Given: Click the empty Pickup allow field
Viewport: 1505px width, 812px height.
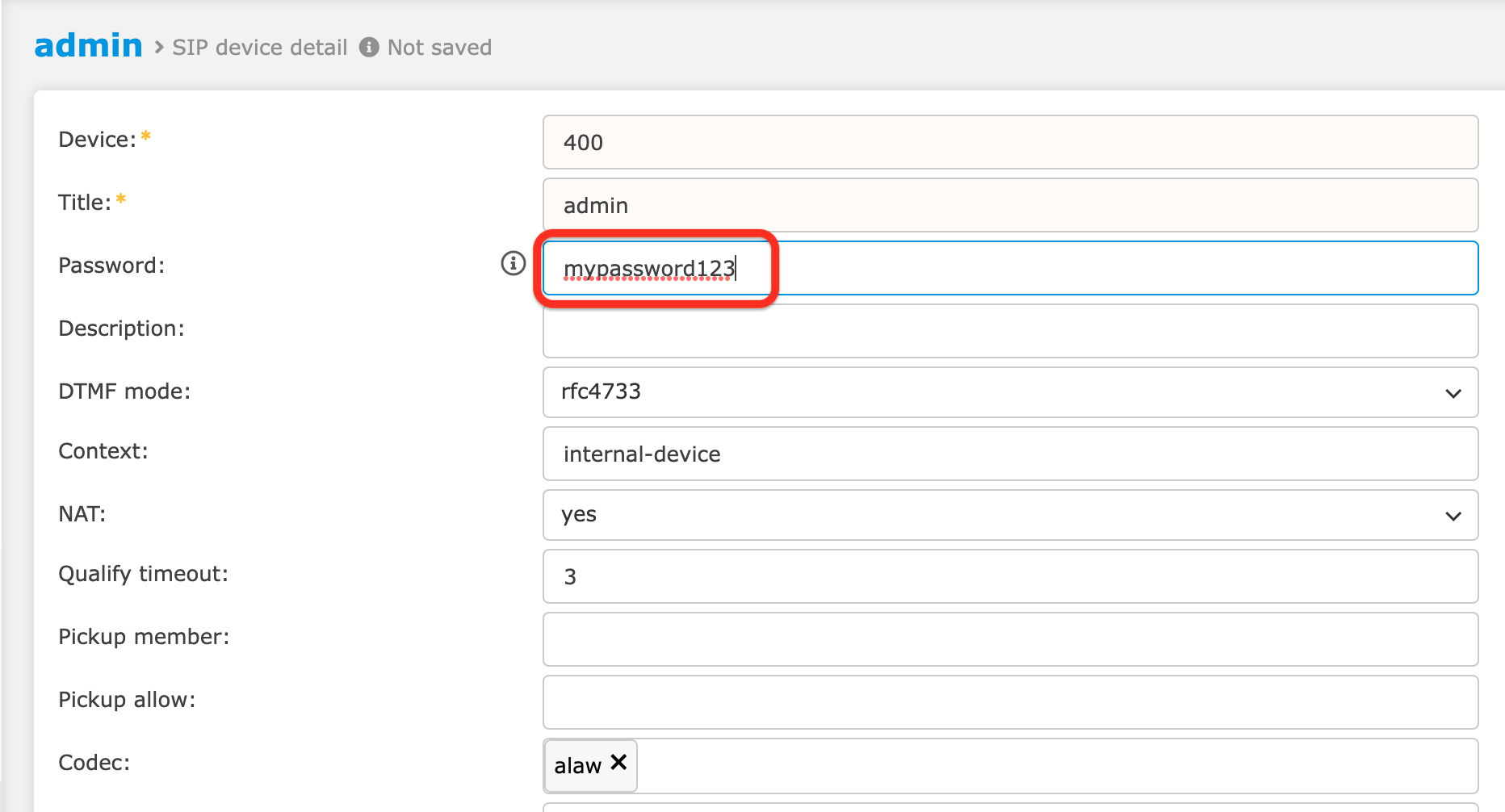Looking at the screenshot, I should click(x=1009, y=702).
